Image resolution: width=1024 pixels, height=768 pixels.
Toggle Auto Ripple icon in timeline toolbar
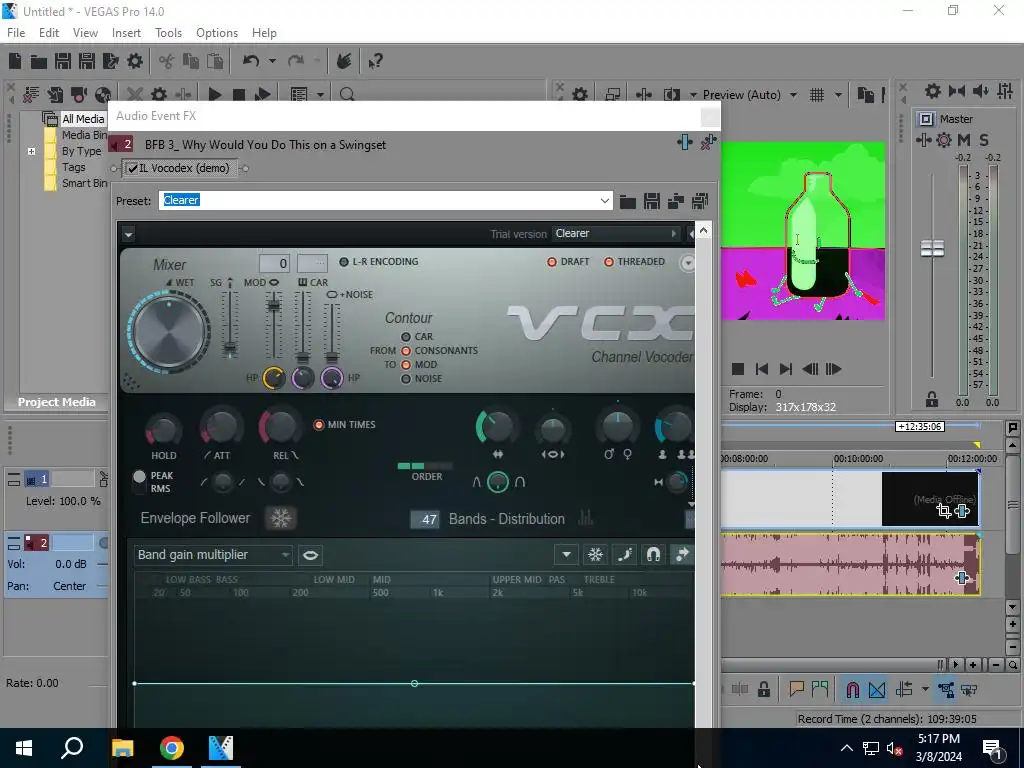point(904,690)
